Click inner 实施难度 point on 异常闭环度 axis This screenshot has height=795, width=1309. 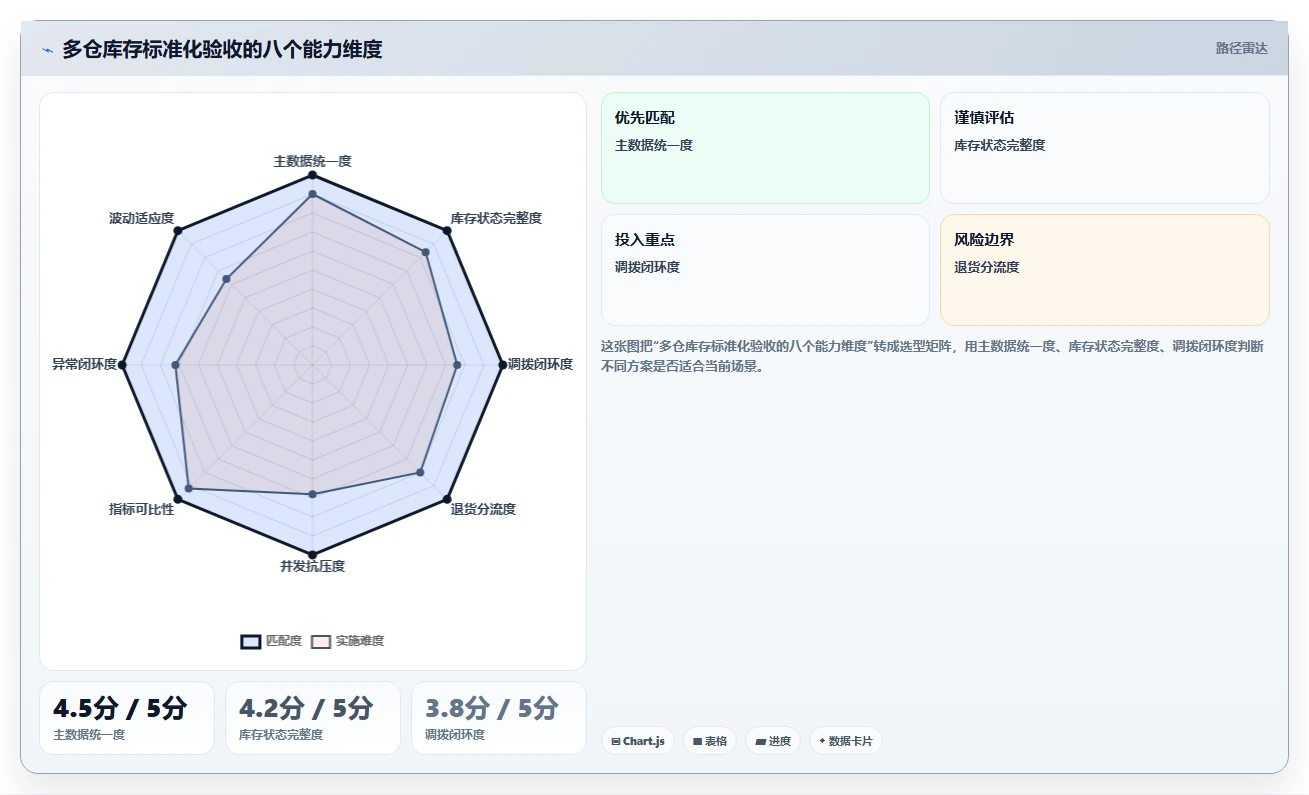[176, 365]
